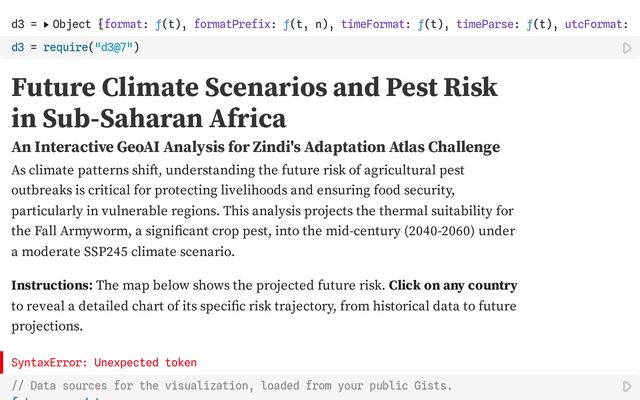Click the "d3@7" string in the code
This screenshot has height=400, width=640.
[x=109, y=47]
